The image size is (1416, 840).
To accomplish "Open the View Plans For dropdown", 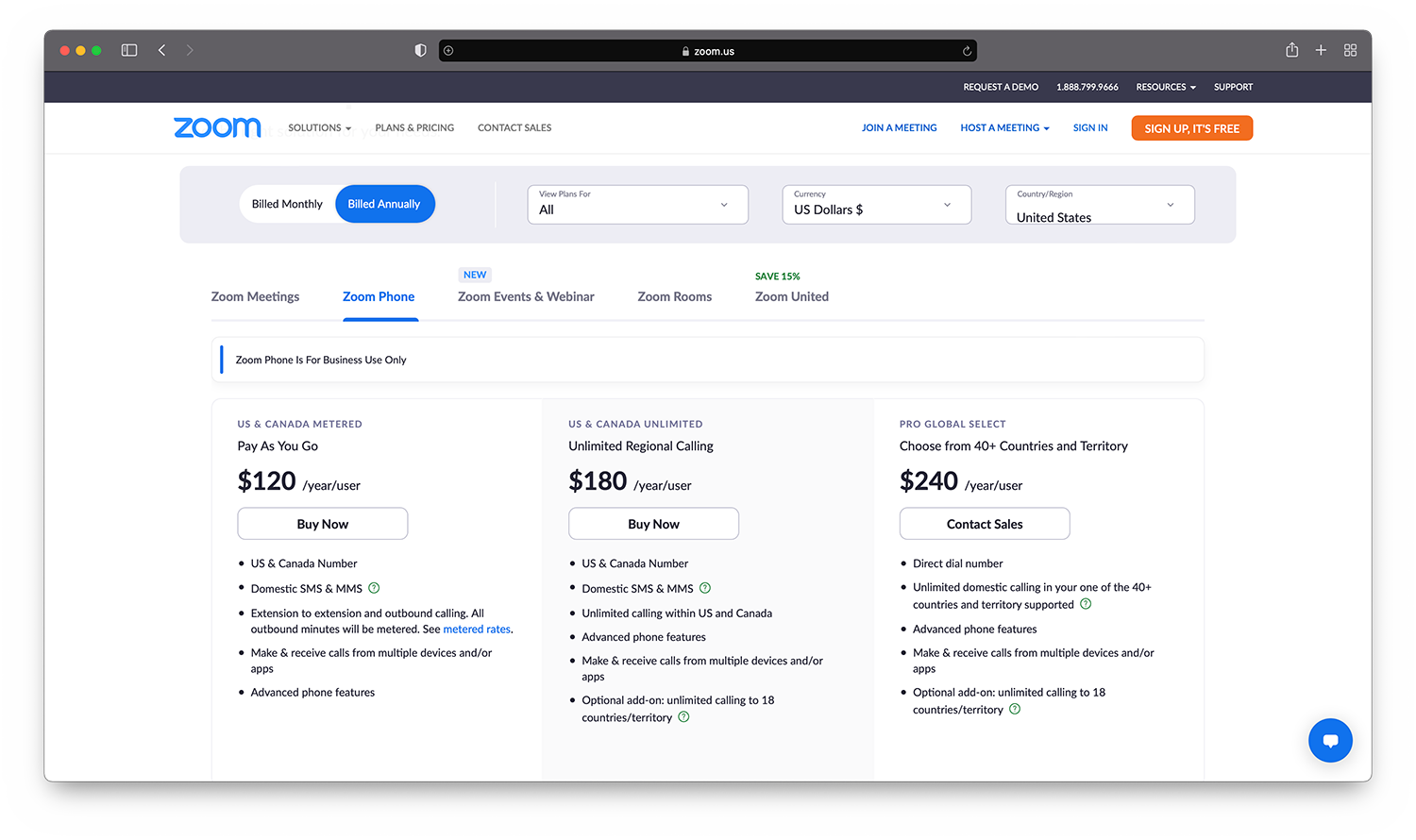I will tap(637, 204).
